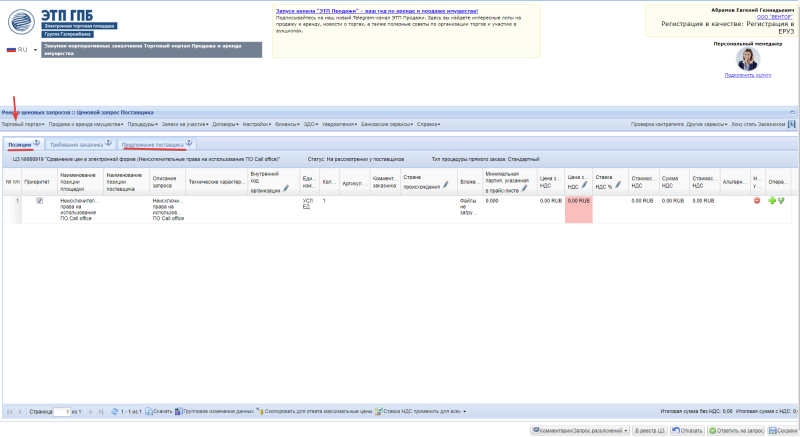Open Справка menu

tap(429, 124)
